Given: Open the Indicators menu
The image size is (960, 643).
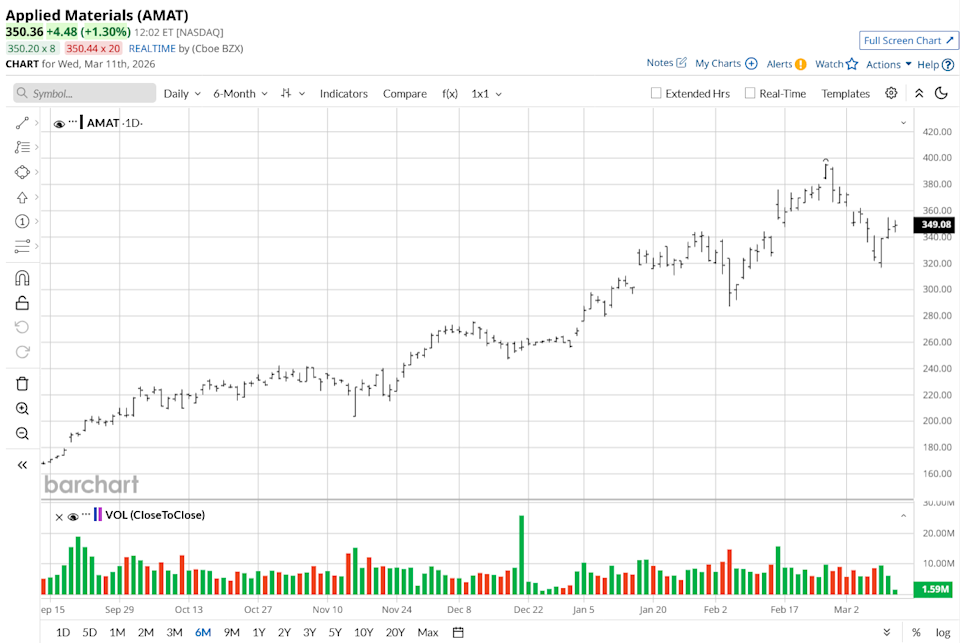Looking at the screenshot, I should 343,93.
